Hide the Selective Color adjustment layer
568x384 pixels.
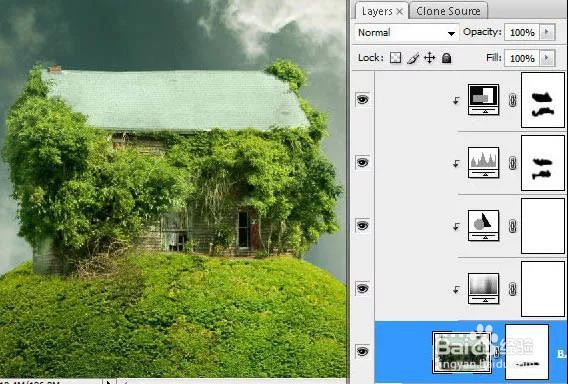(363, 99)
